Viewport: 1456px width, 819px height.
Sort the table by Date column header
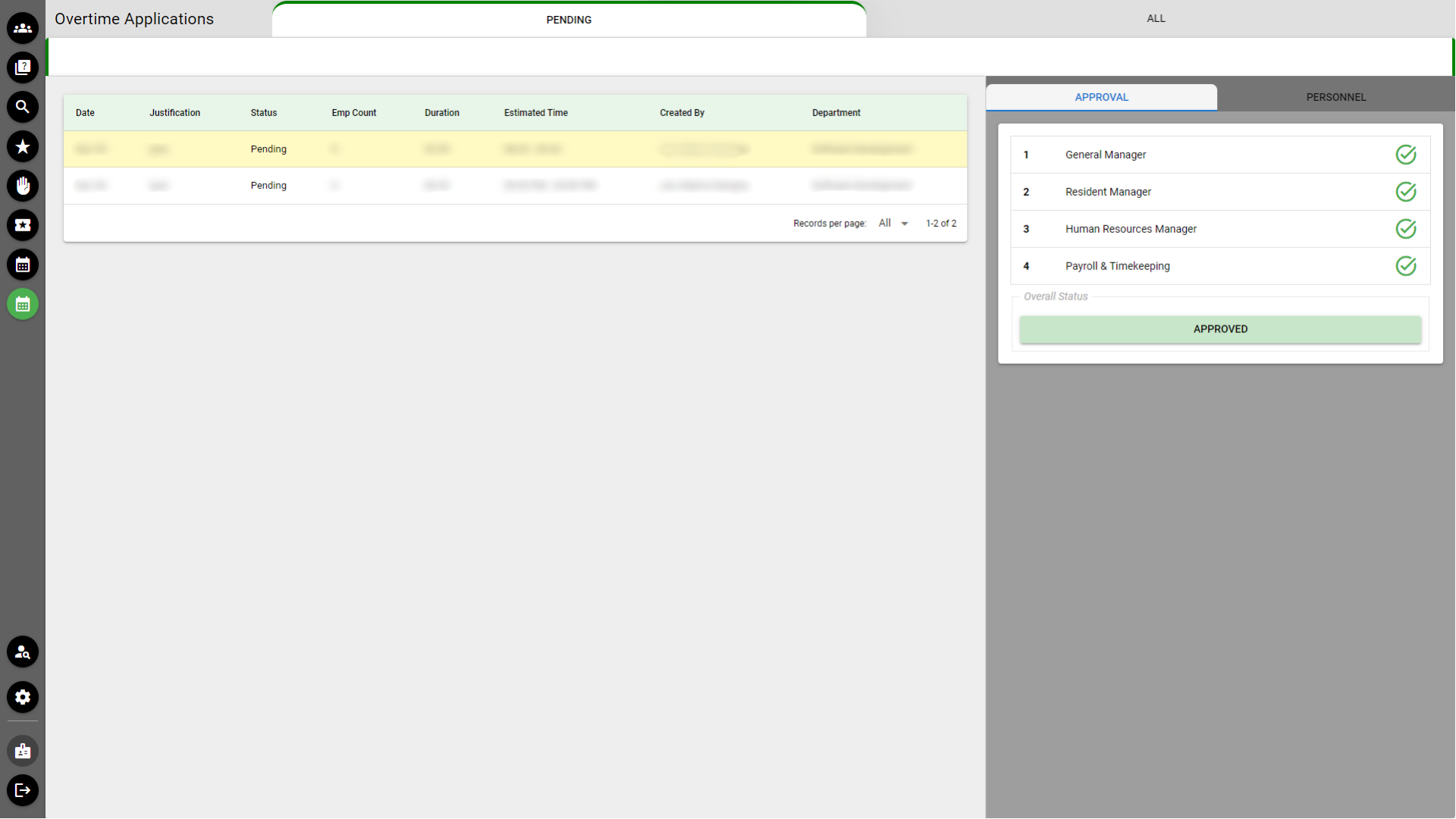click(x=85, y=113)
